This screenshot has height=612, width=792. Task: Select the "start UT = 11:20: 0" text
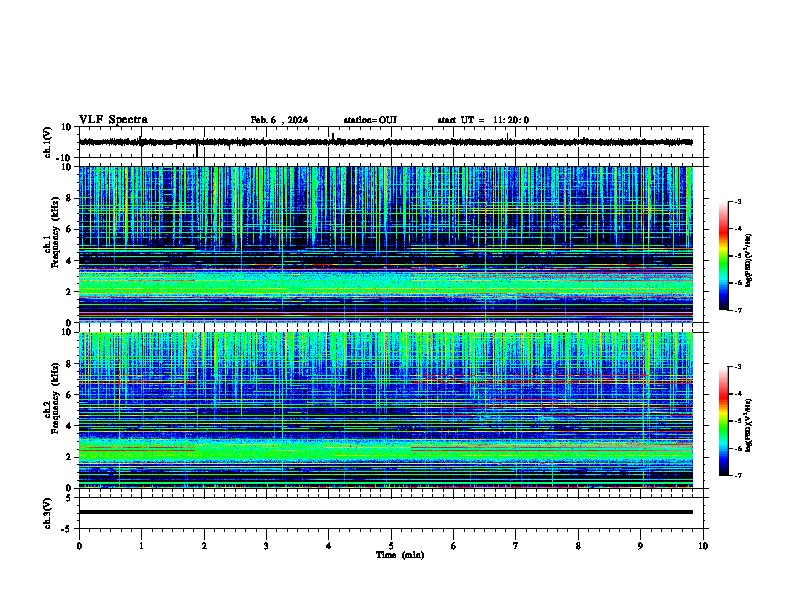(x=483, y=120)
